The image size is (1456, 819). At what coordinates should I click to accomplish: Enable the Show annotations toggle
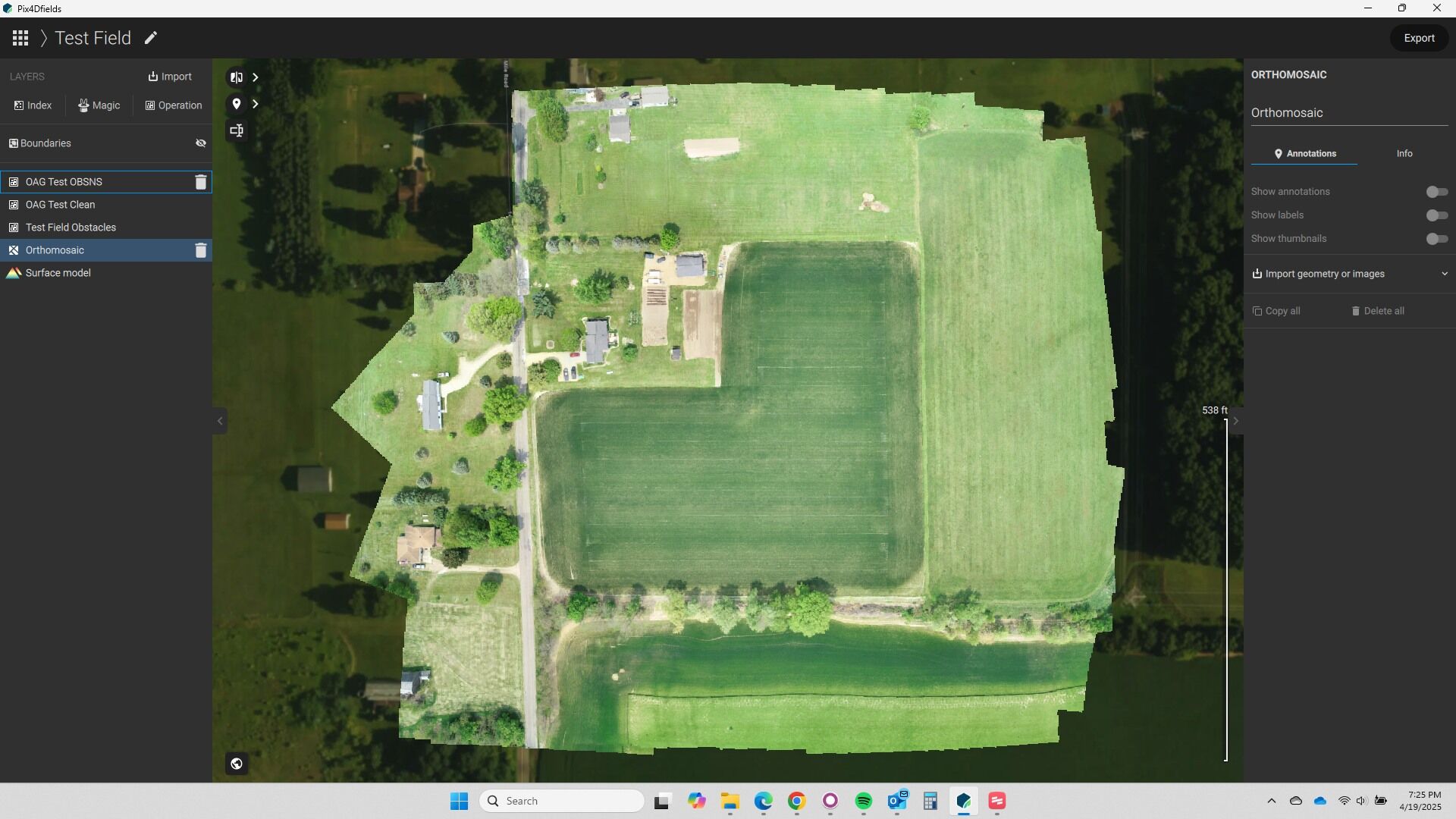(x=1436, y=192)
